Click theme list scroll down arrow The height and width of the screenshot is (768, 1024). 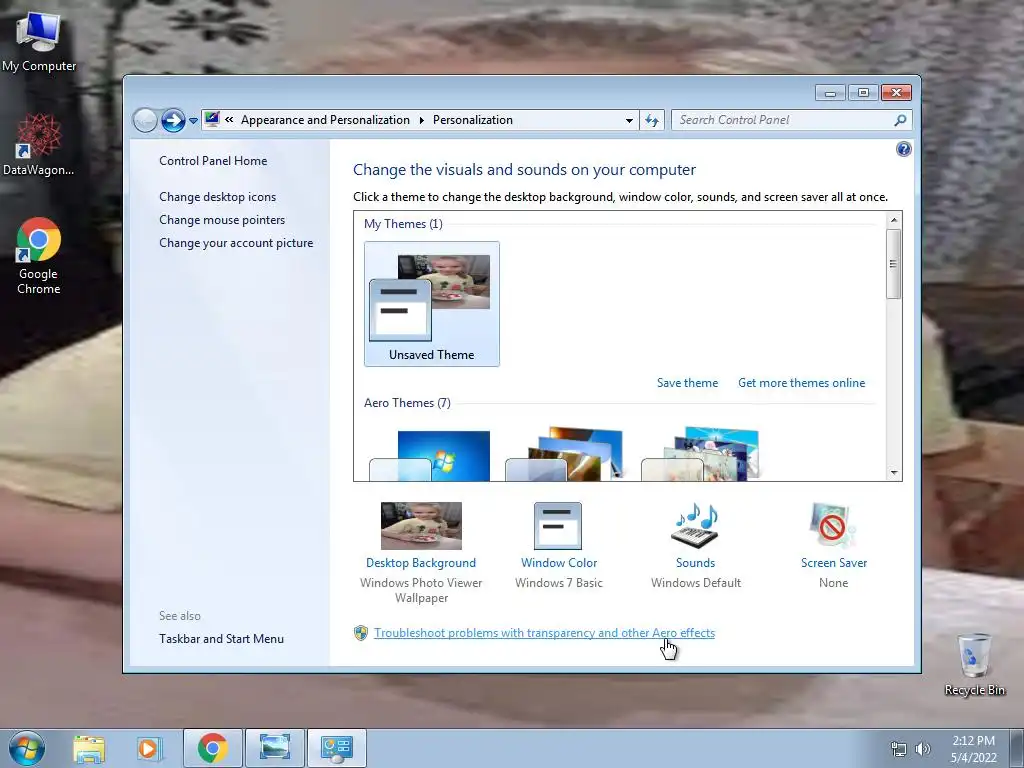[894, 473]
